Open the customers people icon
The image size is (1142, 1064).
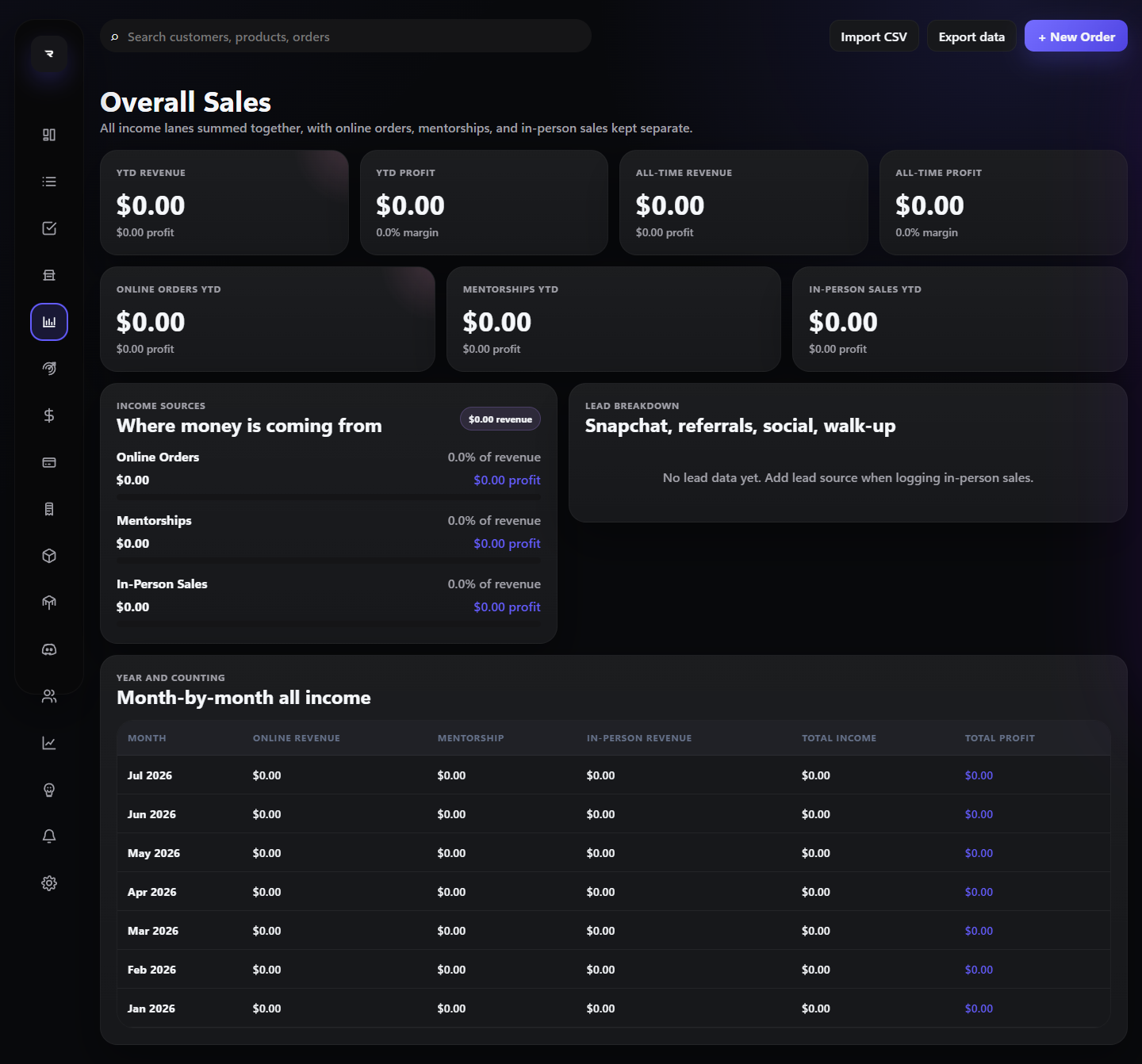(x=49, y=696)
